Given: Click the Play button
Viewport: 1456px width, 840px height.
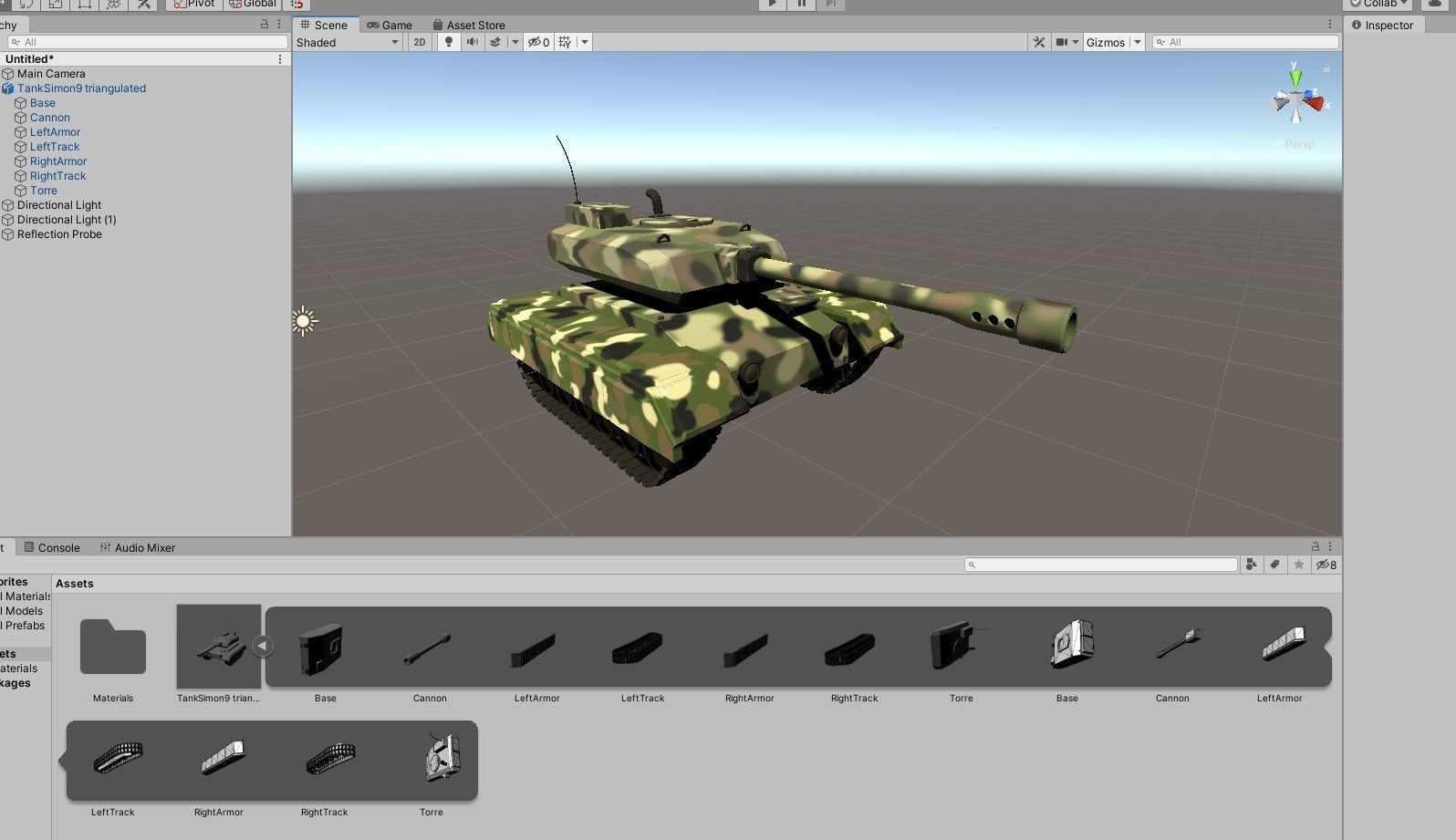Looking at the screenshot, I should pos(773,4).
